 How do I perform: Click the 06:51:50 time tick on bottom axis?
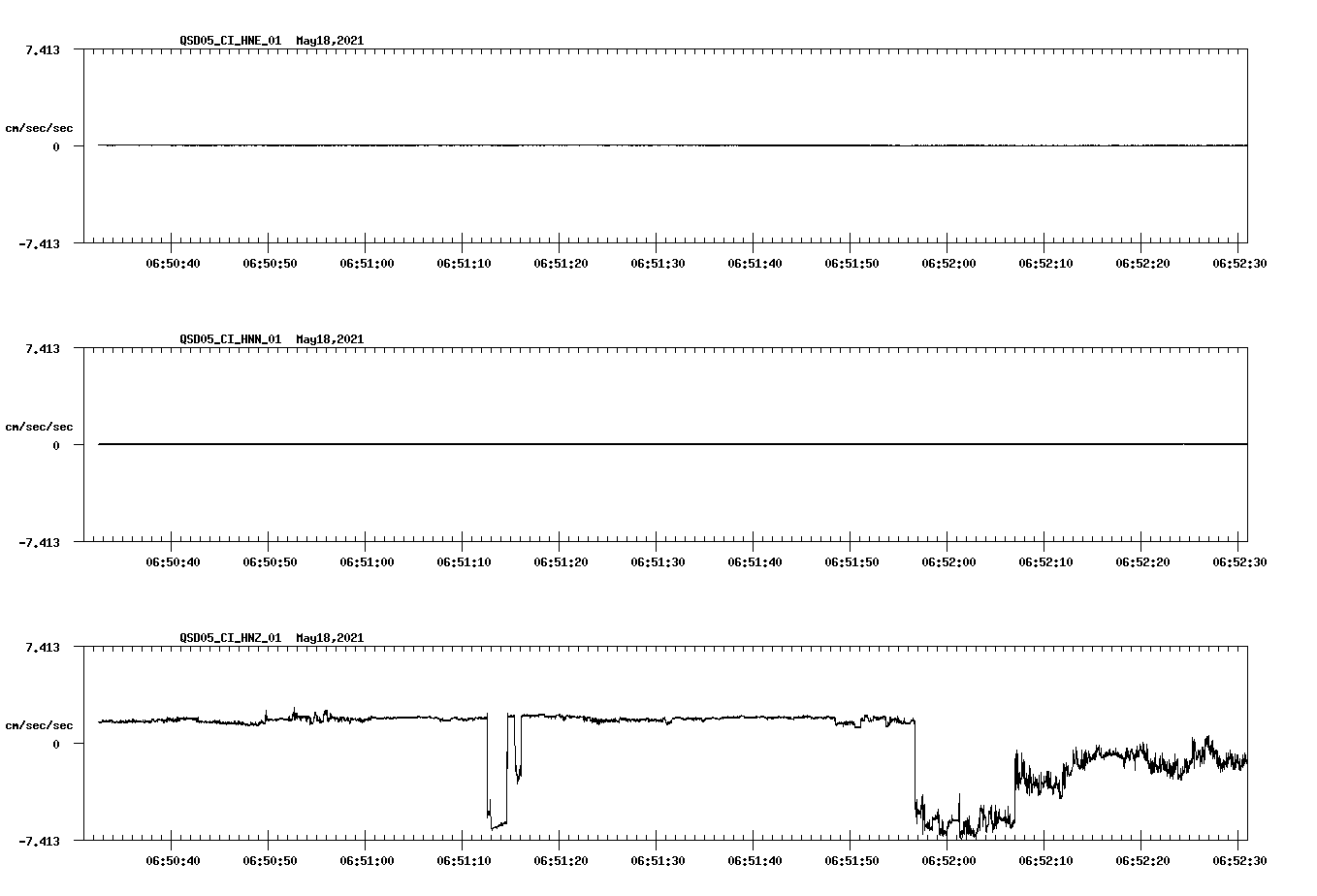pos(852,858)
